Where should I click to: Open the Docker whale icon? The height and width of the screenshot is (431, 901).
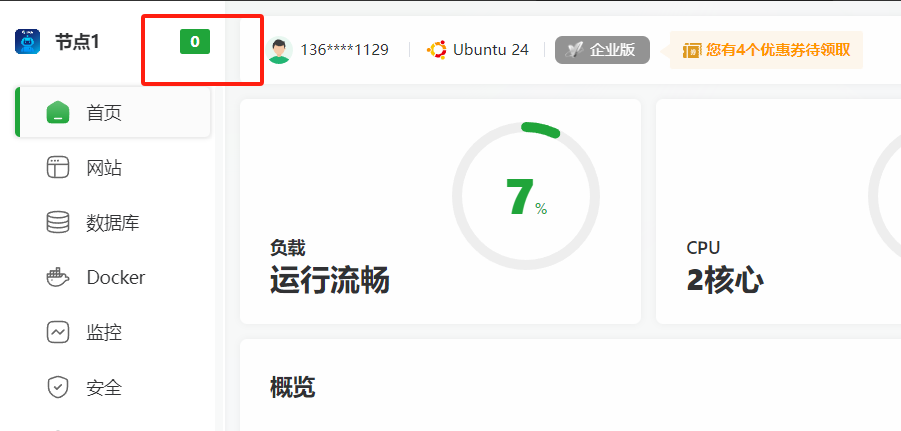[x=58, y=278]
